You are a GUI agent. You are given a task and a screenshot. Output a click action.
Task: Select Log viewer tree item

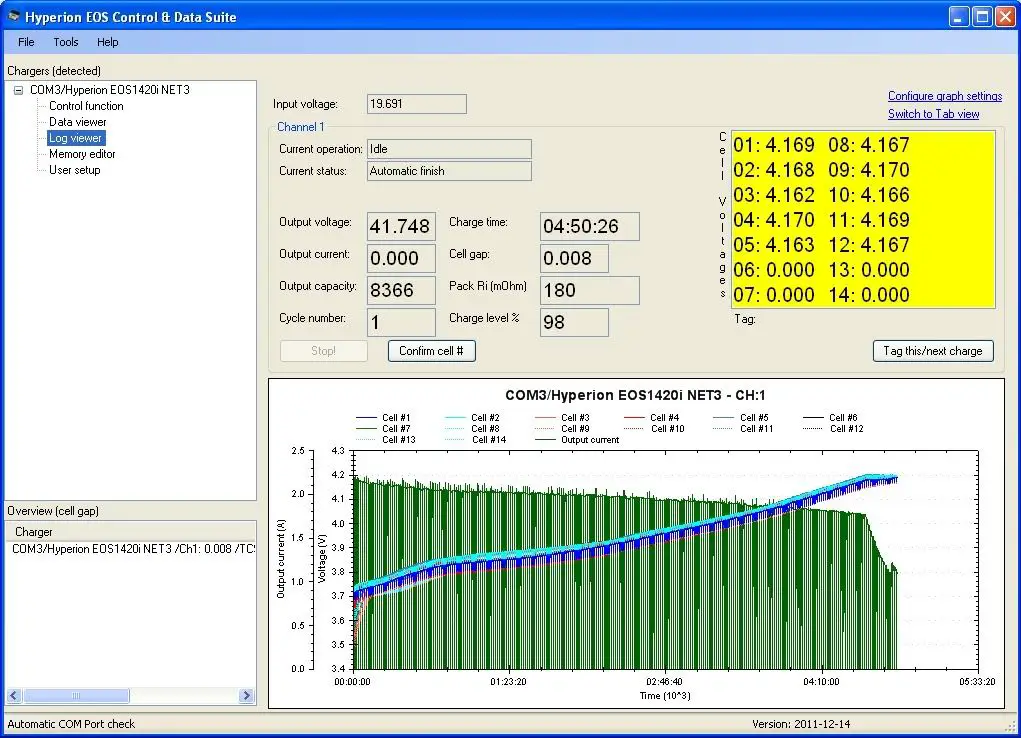coord(76,138)
